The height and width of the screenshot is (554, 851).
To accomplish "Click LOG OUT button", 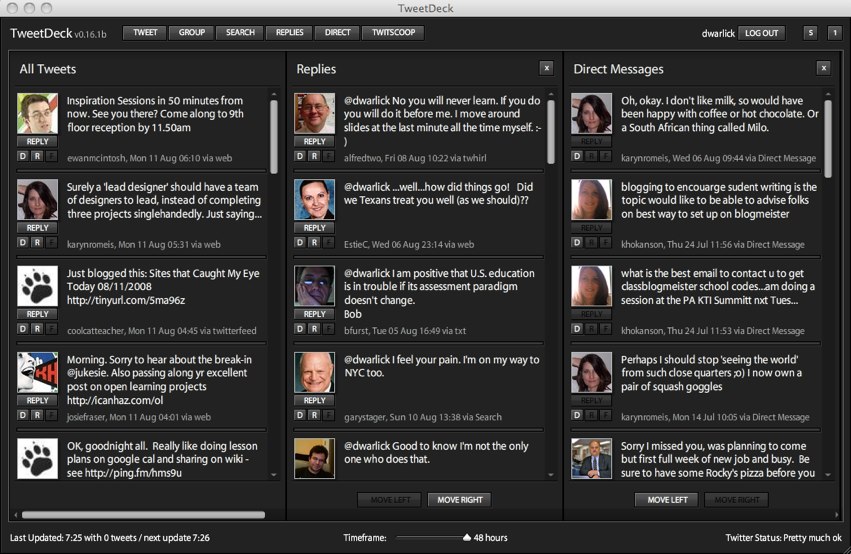I will pyautogui.click(x=761, y=33).
